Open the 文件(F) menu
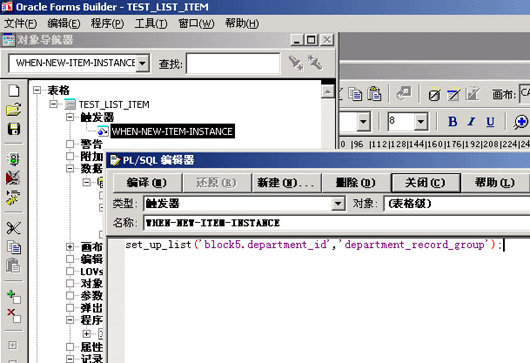Image resolution: width=530 pixels, height=363 pixels. tap(20, 23)
